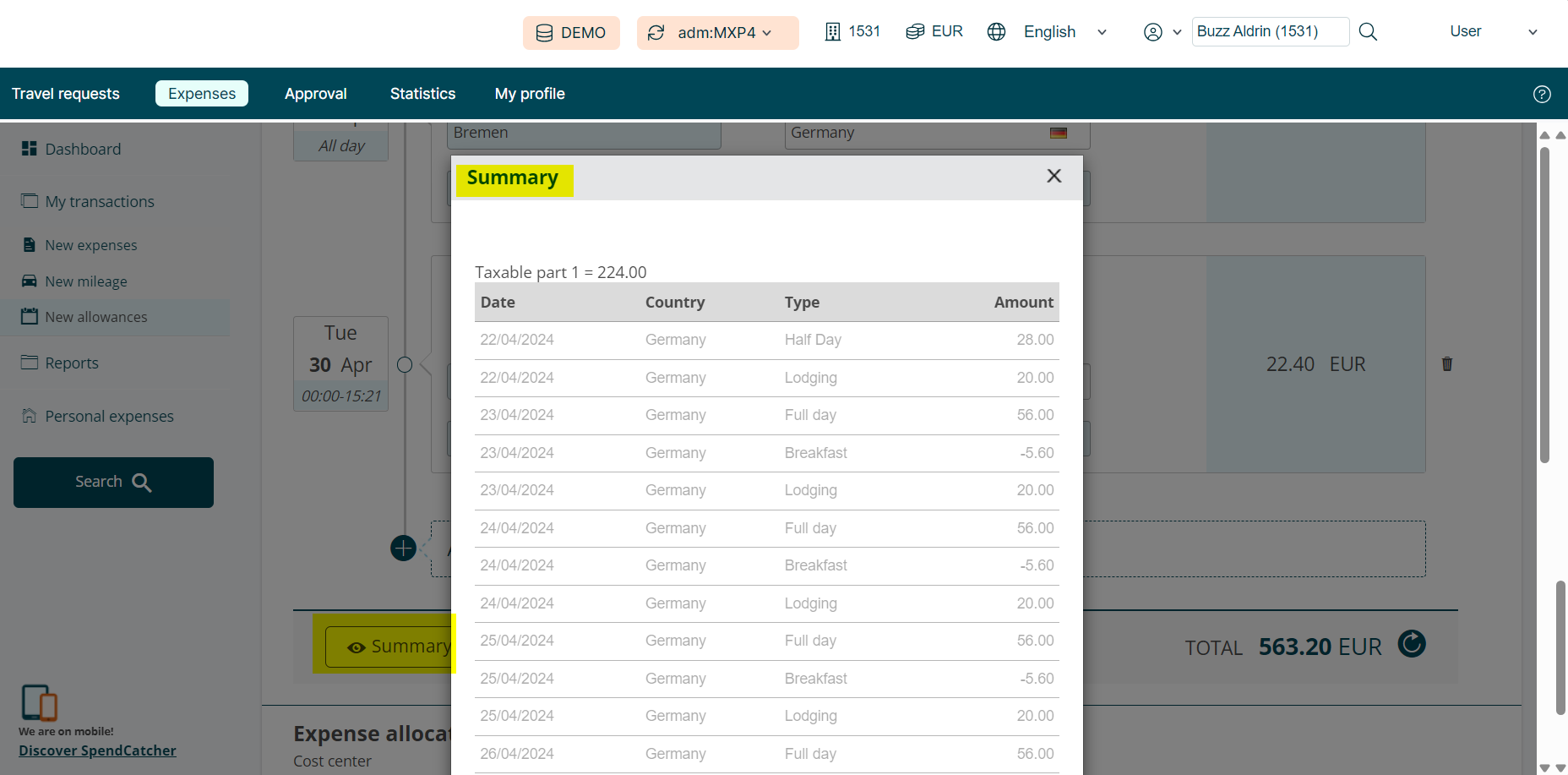This screenshot has height=775, width=1568.
Task: Switch to the Approval tab
Action: [x=315, y=94]
